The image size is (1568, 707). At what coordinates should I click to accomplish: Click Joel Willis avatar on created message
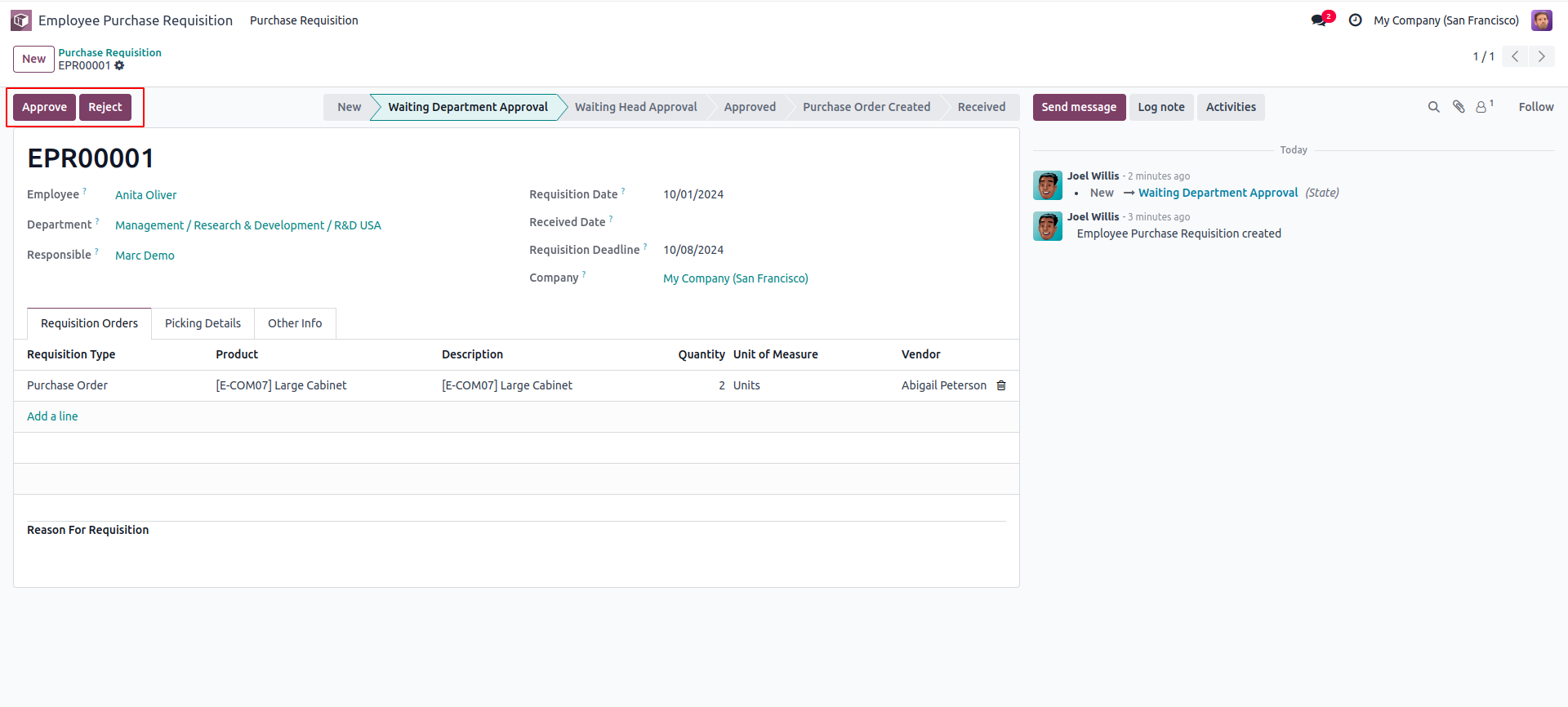click(x=1048, y=226)
